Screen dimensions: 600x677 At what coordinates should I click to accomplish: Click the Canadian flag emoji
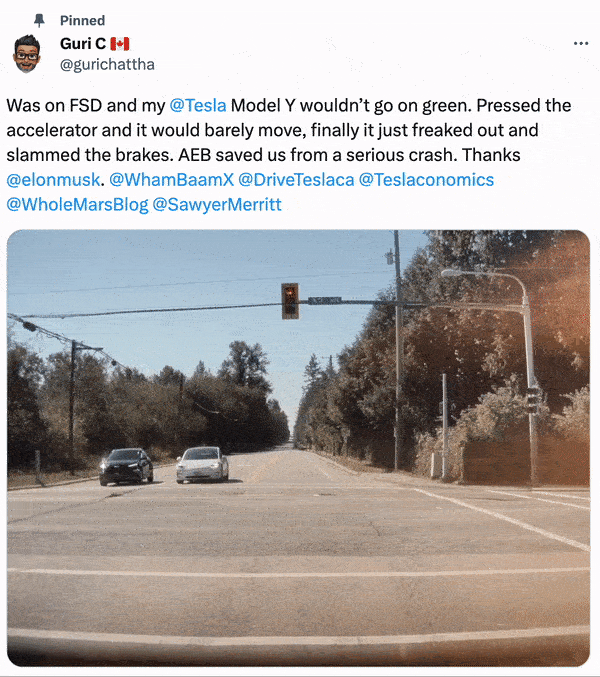pos(120,44)
